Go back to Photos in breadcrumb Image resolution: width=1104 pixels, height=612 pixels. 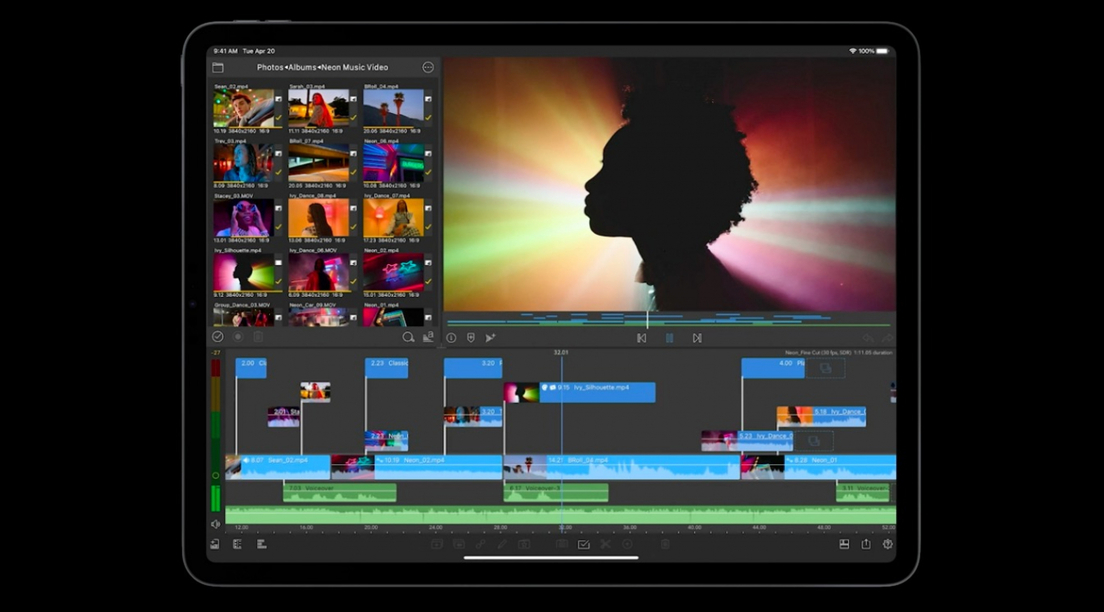(x=270, y=67)
